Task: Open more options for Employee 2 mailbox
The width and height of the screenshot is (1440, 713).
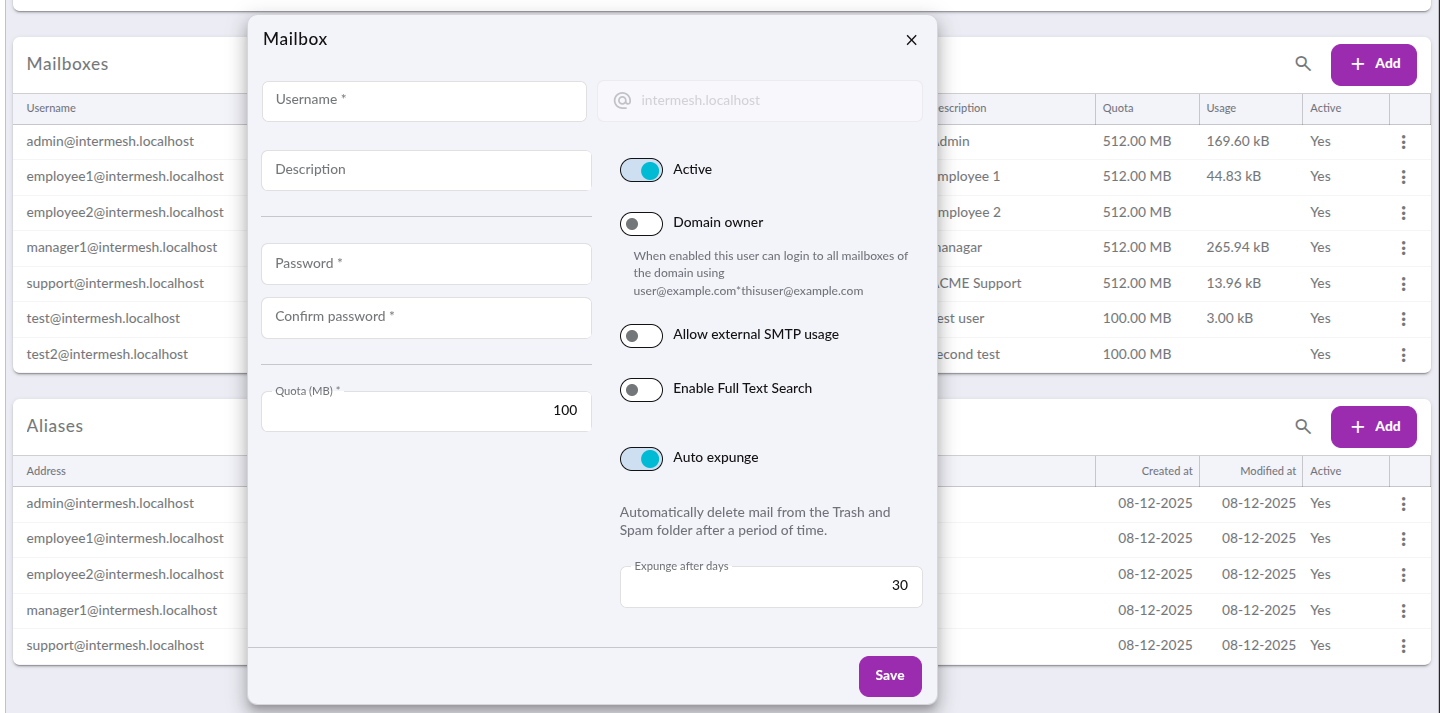Action: [1403, 213]
